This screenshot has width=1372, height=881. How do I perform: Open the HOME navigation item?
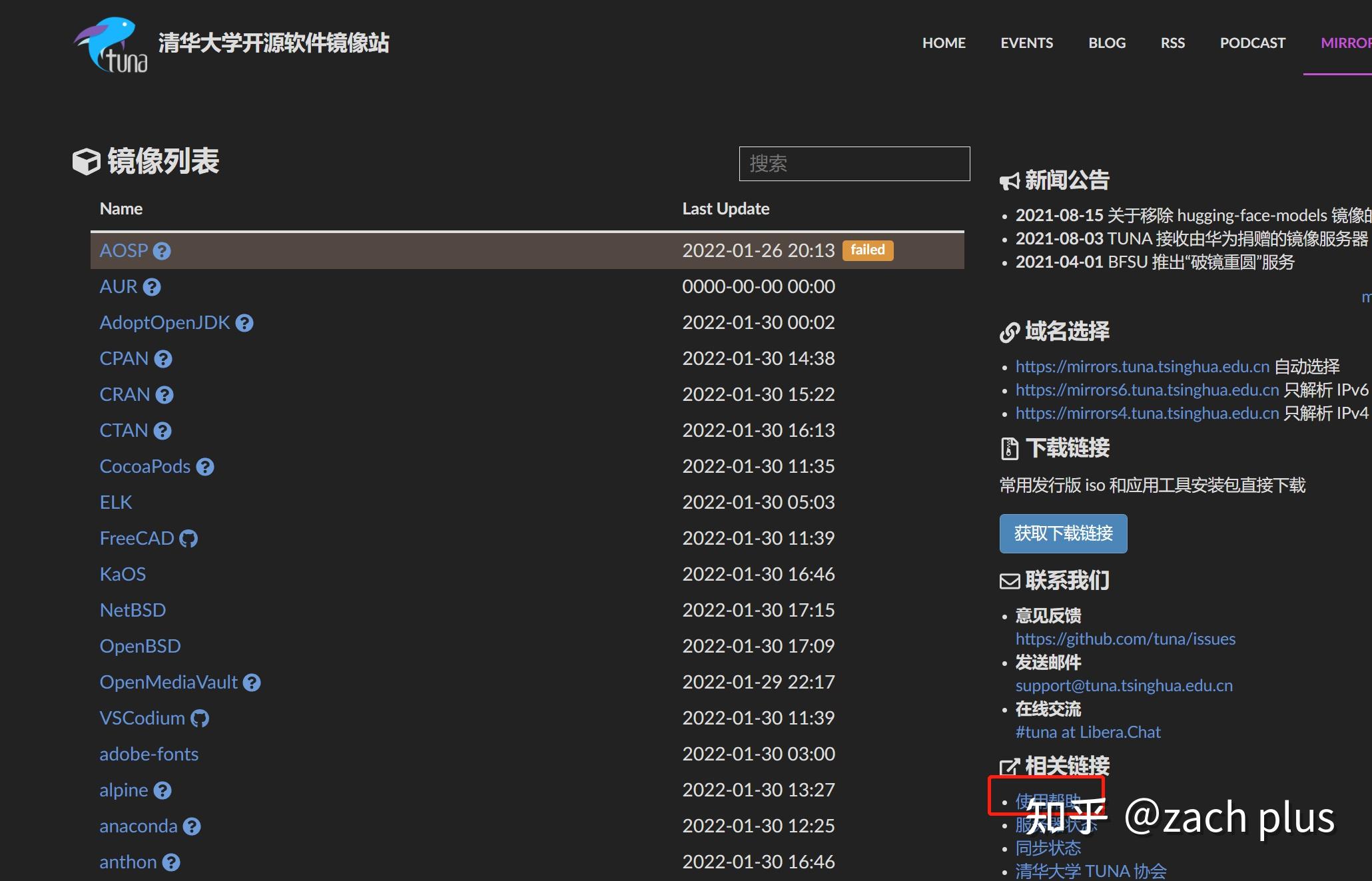944,43
